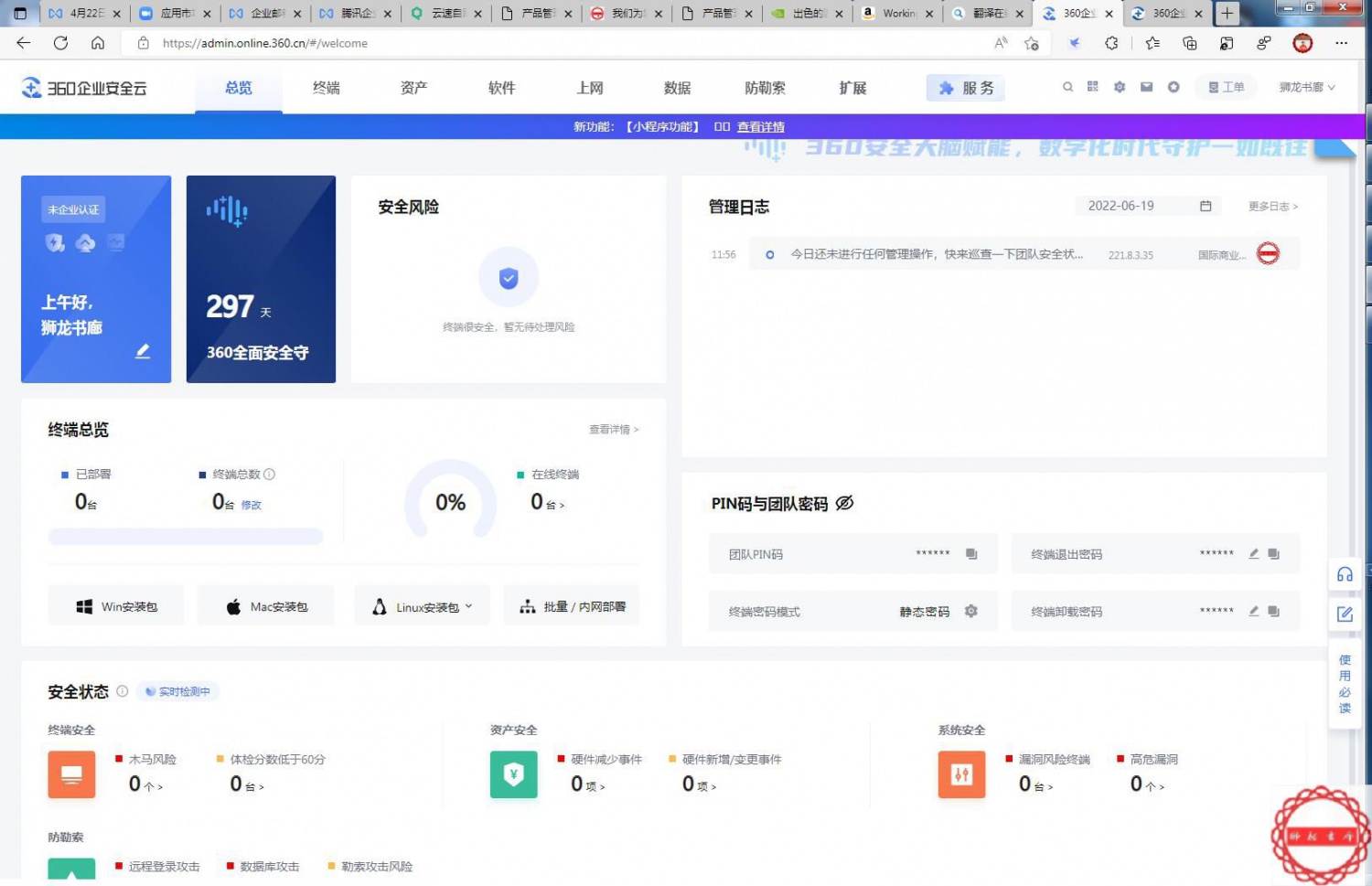Open the 查看详情 link in the announcement banner
The image size is (1372, 886).
[761, 127]
